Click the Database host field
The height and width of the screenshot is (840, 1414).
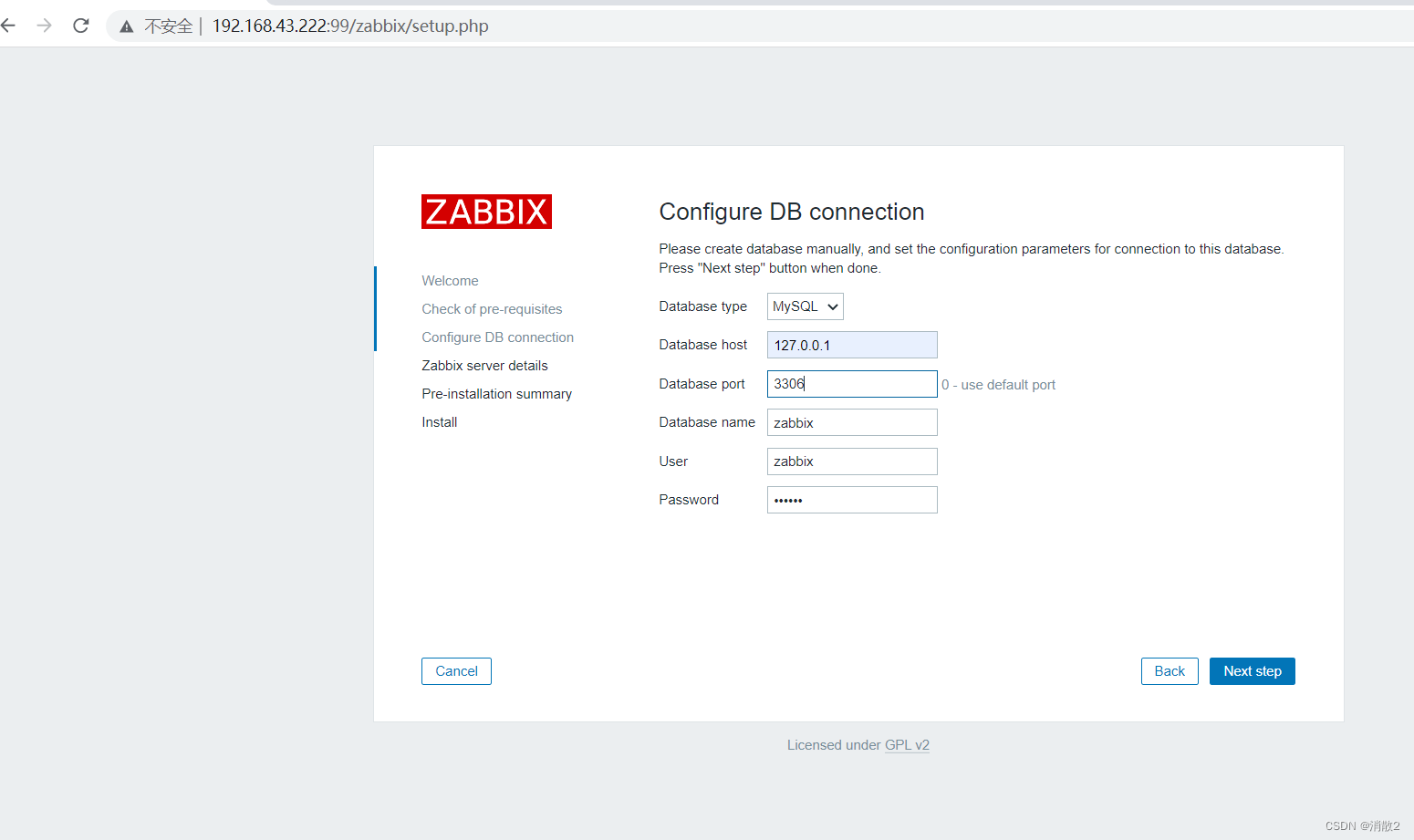852,345
